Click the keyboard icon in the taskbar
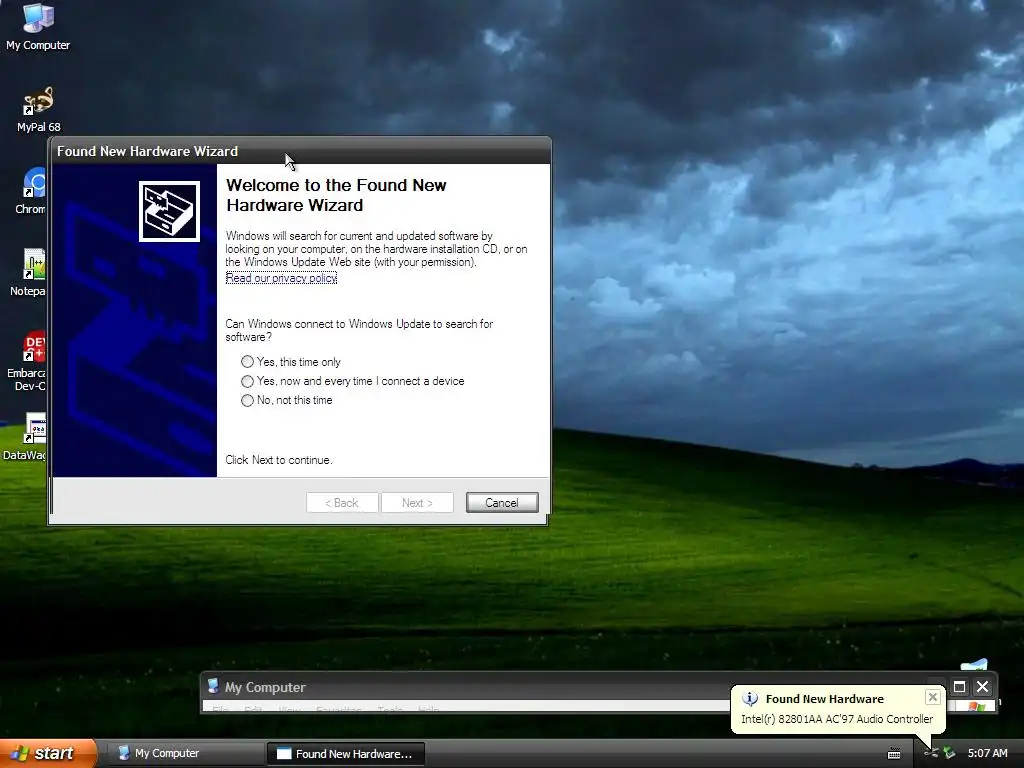 [x=894, y=754]
